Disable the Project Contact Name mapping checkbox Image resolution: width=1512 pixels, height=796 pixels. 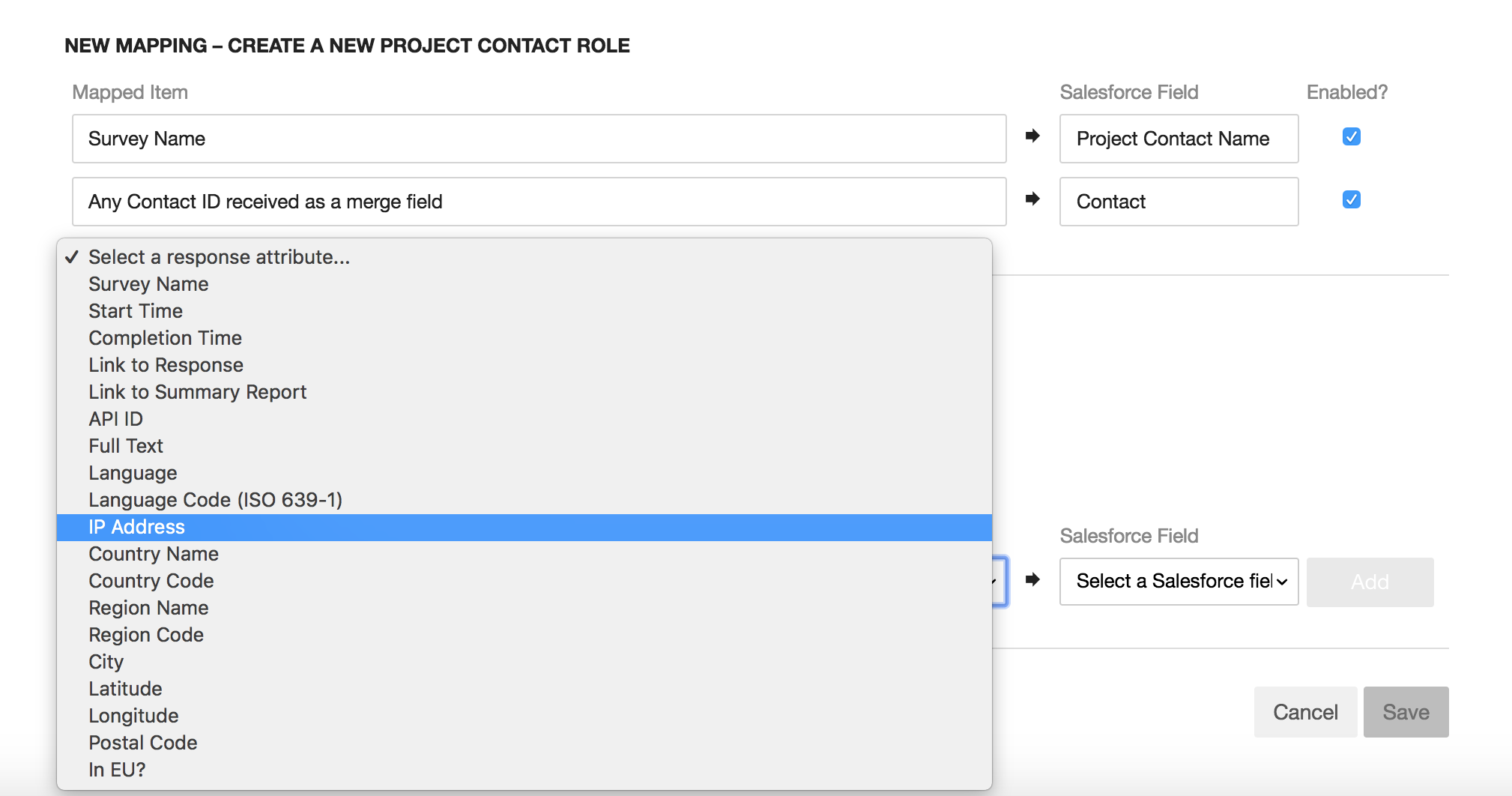1352,137
